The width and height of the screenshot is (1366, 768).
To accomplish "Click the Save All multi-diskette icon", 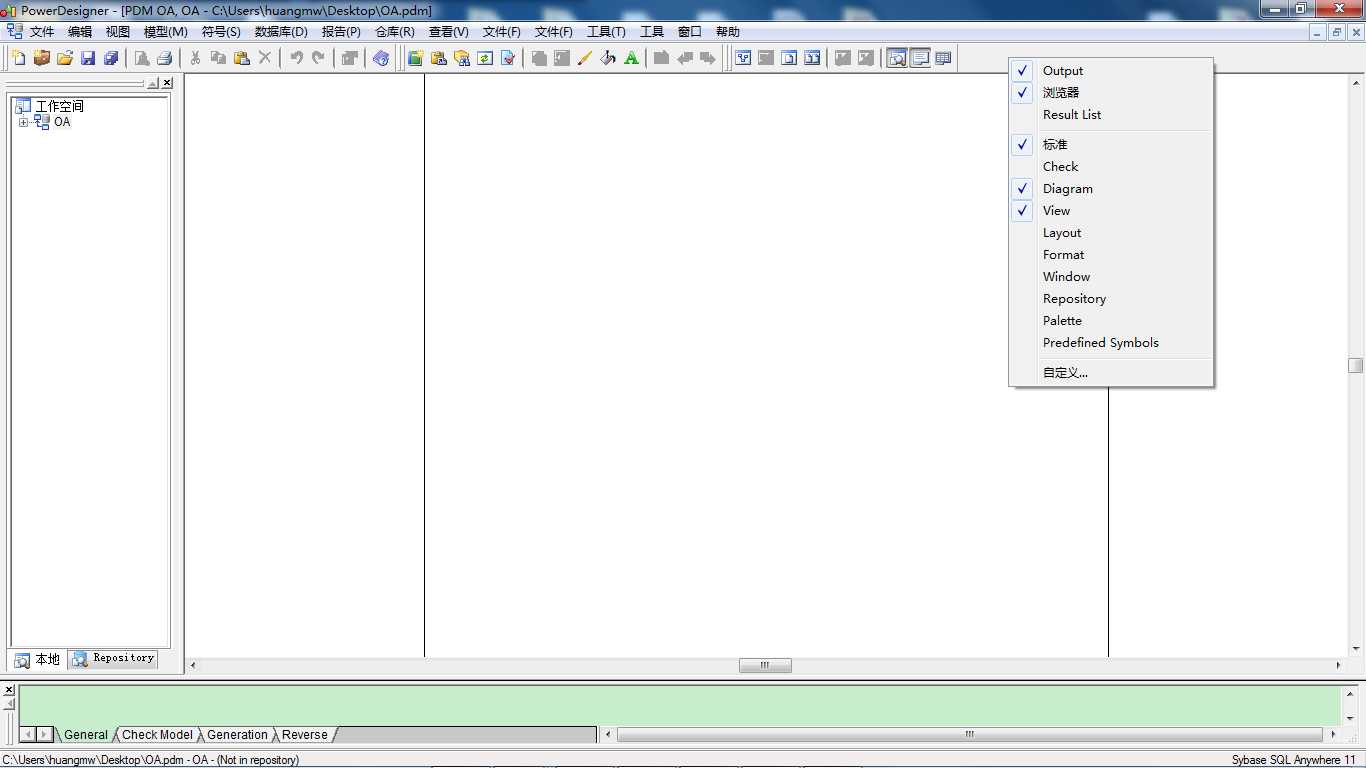I will click(x=111, y=58).
